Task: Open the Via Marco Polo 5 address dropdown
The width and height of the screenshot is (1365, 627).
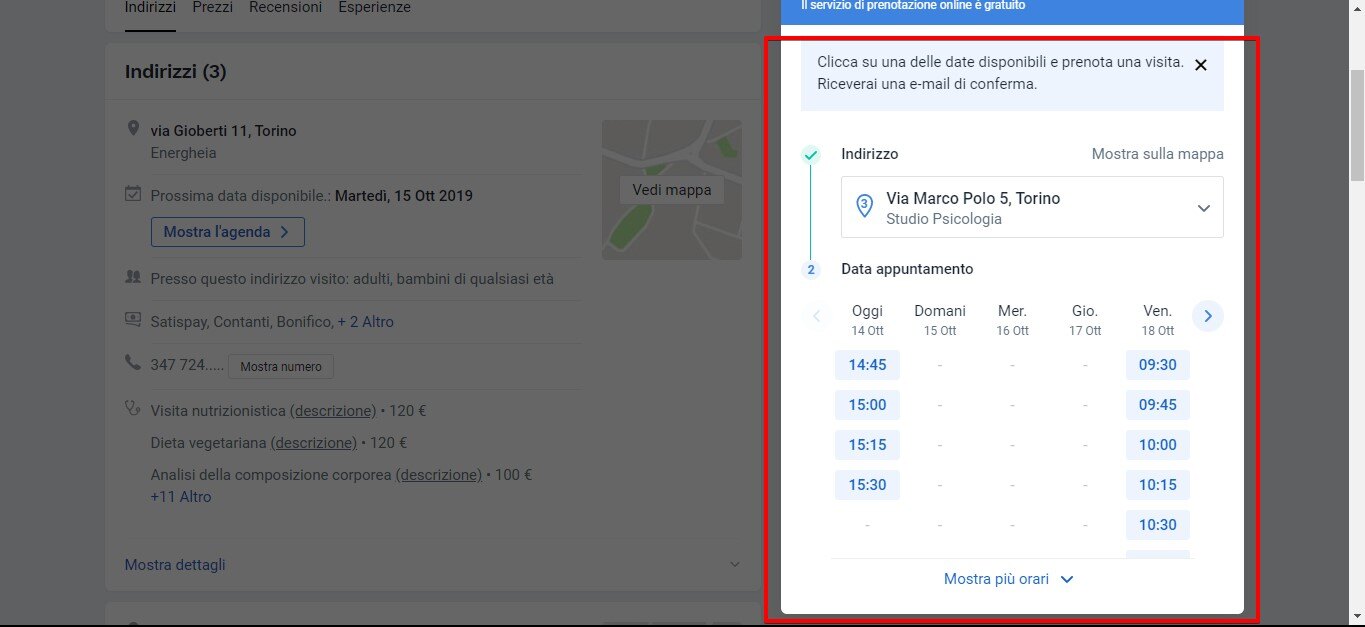Action: click(1203, 208)
